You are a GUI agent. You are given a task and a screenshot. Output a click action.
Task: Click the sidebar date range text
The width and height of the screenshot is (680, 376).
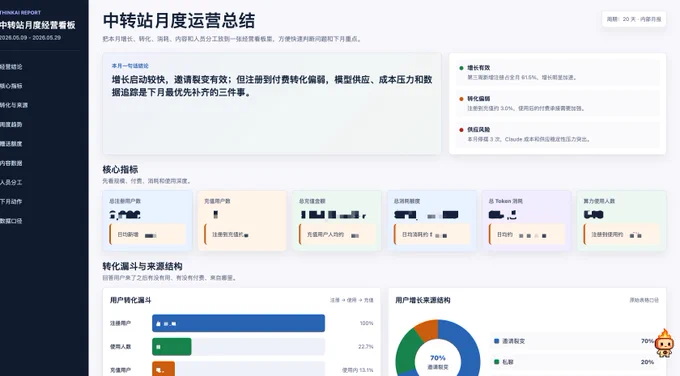pyautogui.click(x=30, y=38)
